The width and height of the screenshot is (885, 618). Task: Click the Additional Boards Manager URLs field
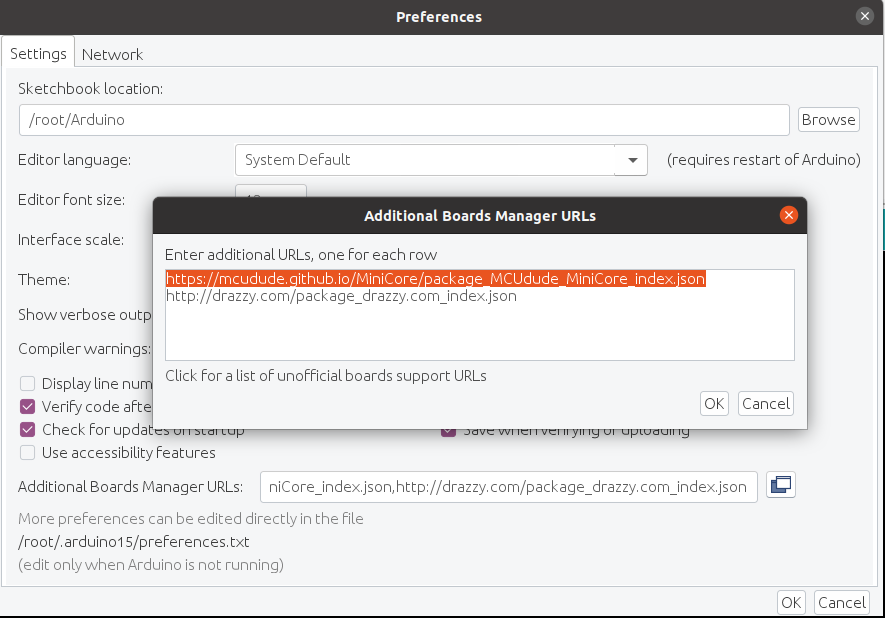[509, 486]
